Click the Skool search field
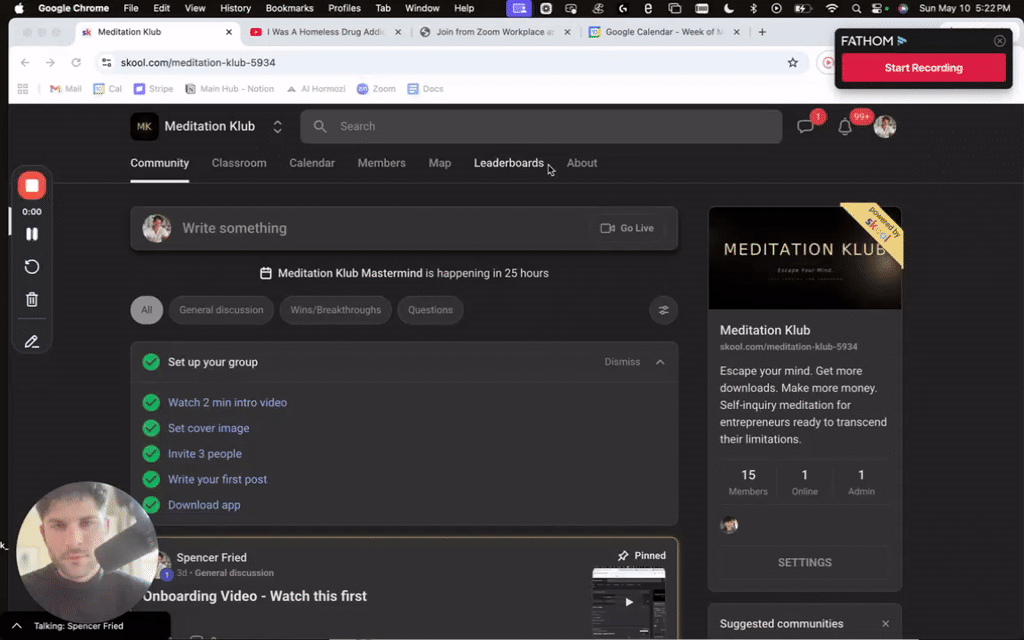 (541, 127)
